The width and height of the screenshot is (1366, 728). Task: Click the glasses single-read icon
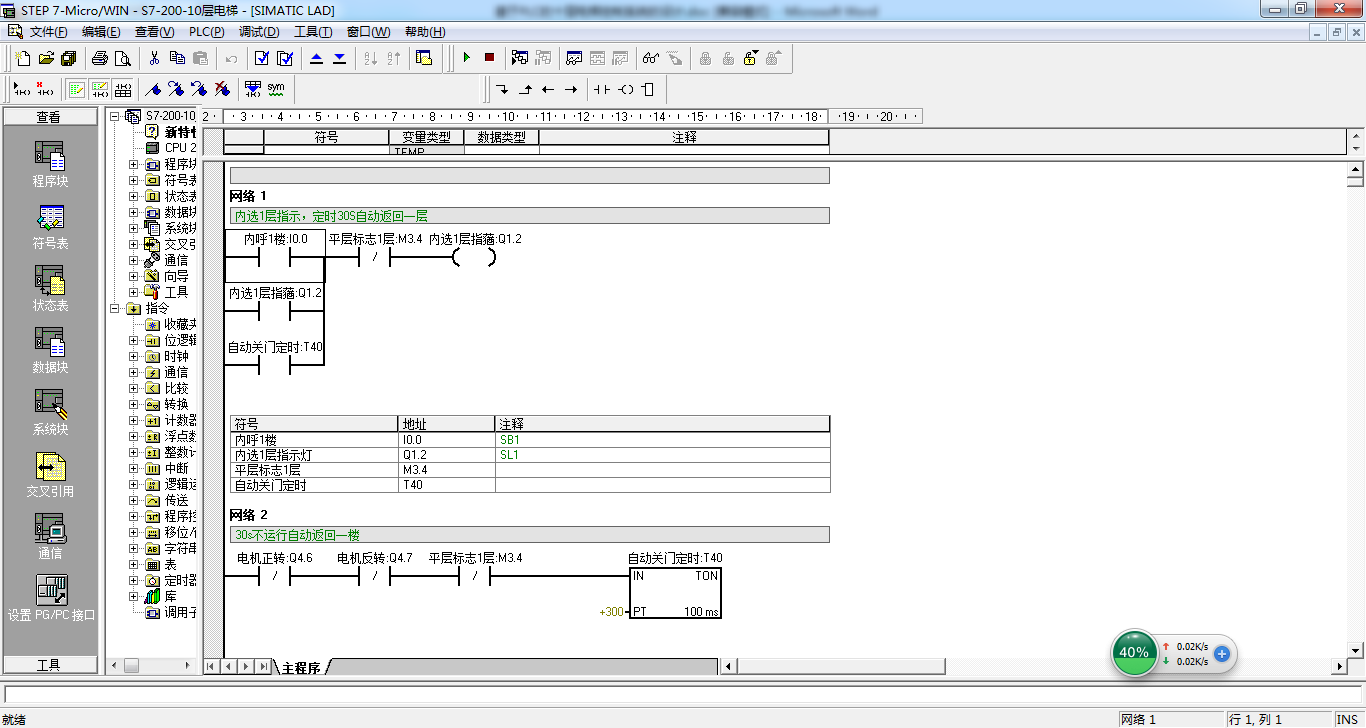coord(651,58)
